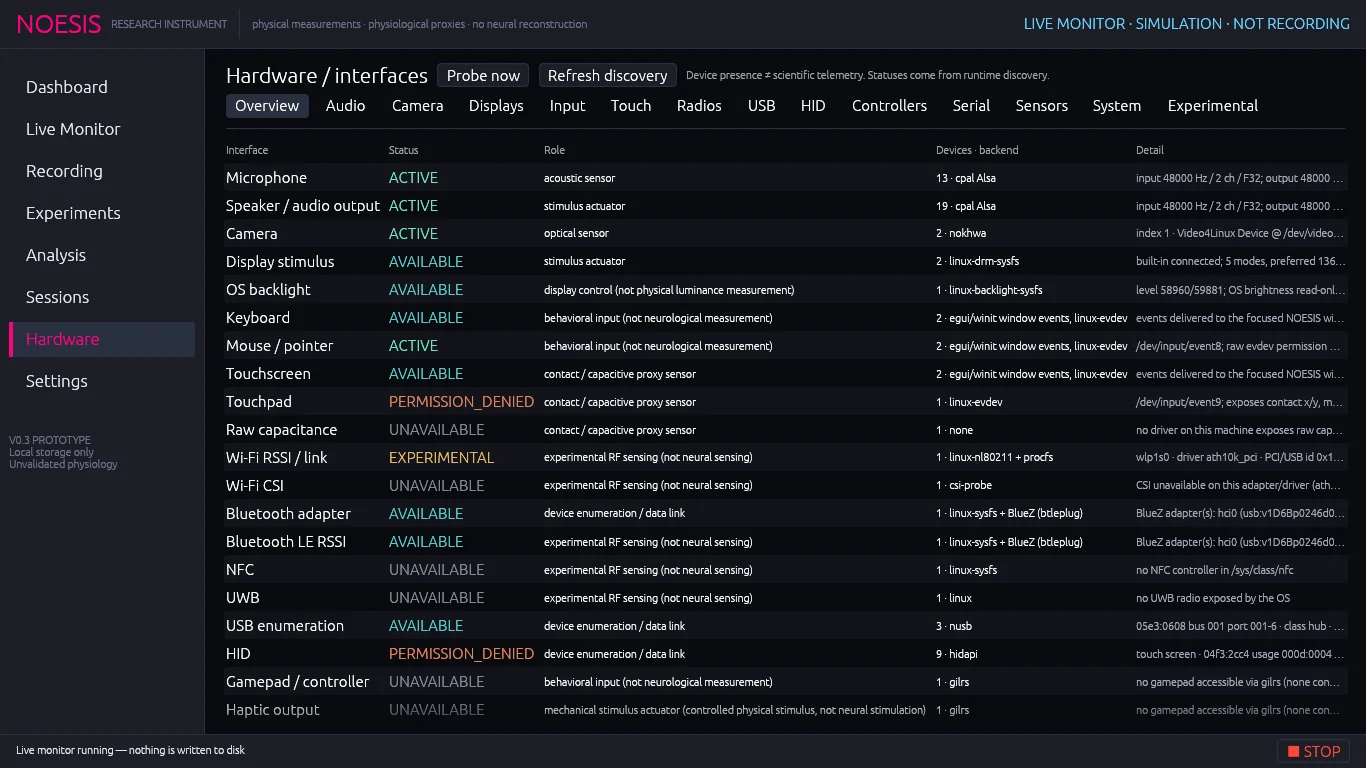Open the Sensors tab
The height and width of the screenshot is (768, 1366).
tap(1042, 105)
